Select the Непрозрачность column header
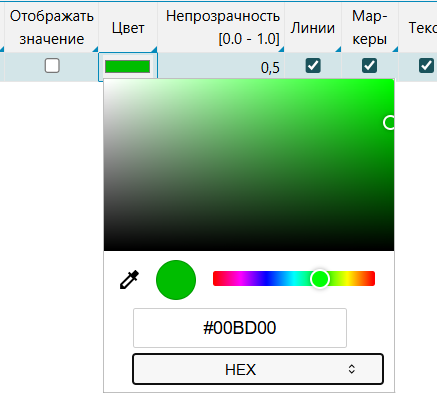Screen dimensions: 437x412 point(221,27)
